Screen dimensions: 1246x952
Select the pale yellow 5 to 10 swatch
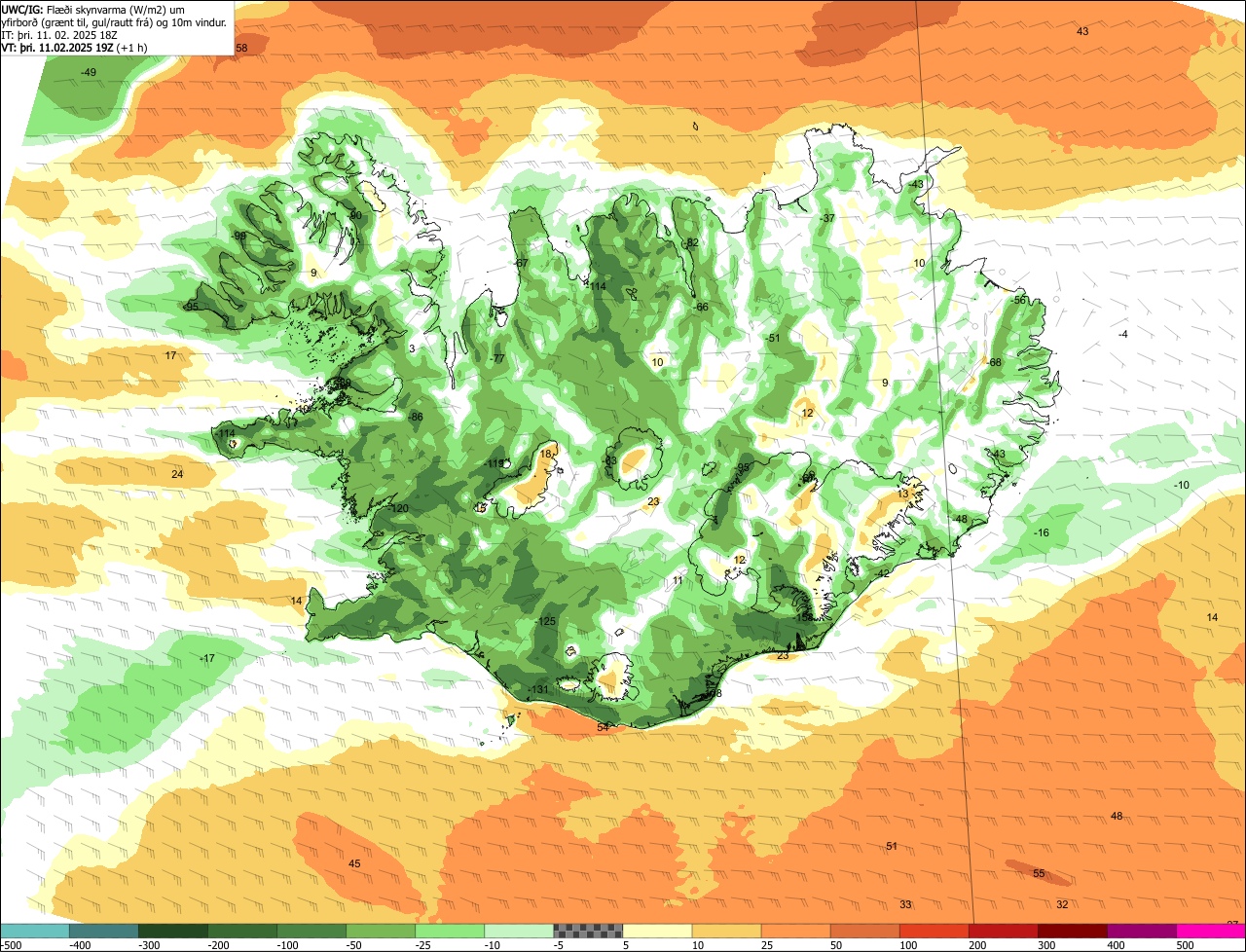(x=657, y=930)
